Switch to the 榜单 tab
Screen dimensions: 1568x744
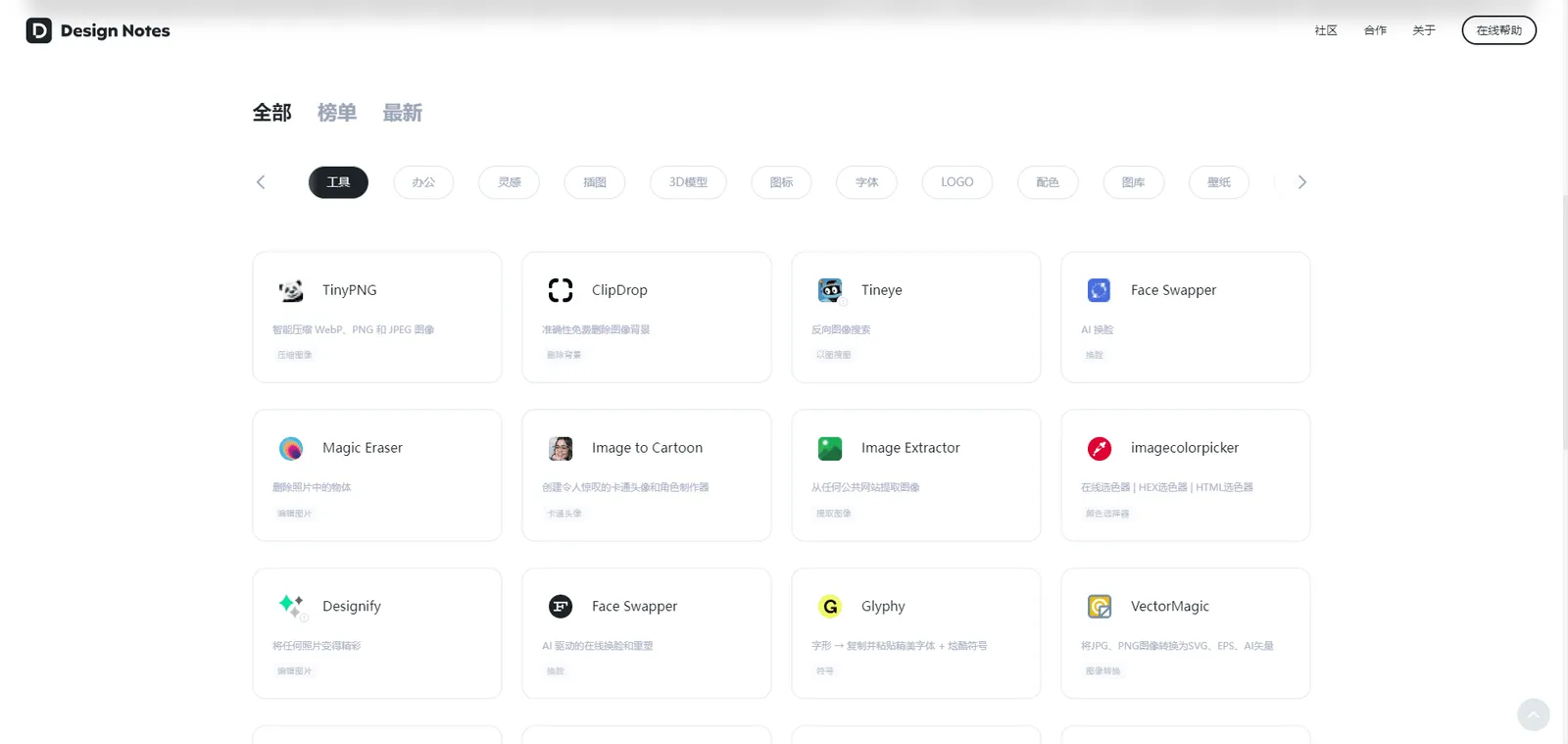[337, 113]
